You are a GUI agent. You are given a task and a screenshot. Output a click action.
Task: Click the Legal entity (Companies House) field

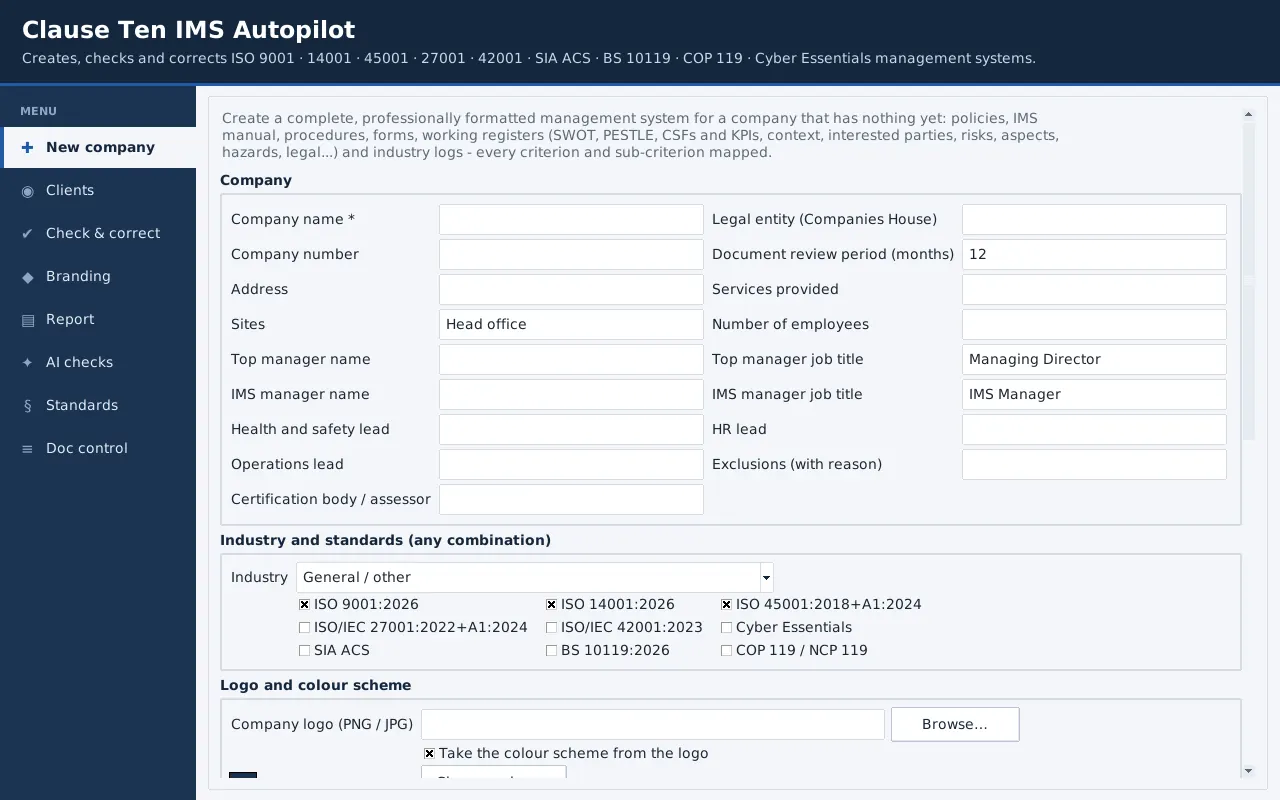(x=1094, y=220)
